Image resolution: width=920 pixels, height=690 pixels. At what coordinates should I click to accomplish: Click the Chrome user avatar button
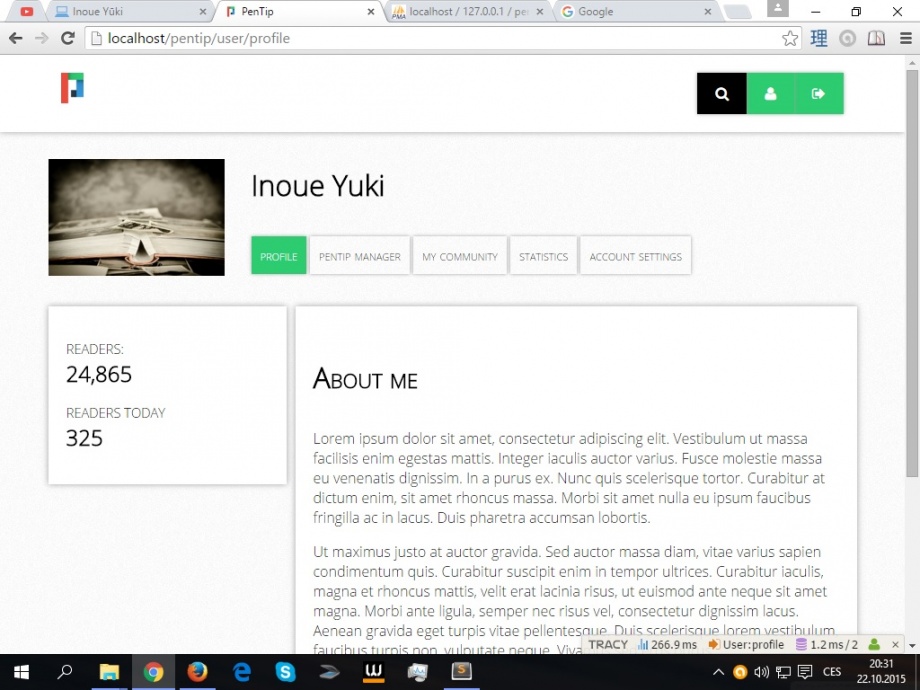click(777, 8)
